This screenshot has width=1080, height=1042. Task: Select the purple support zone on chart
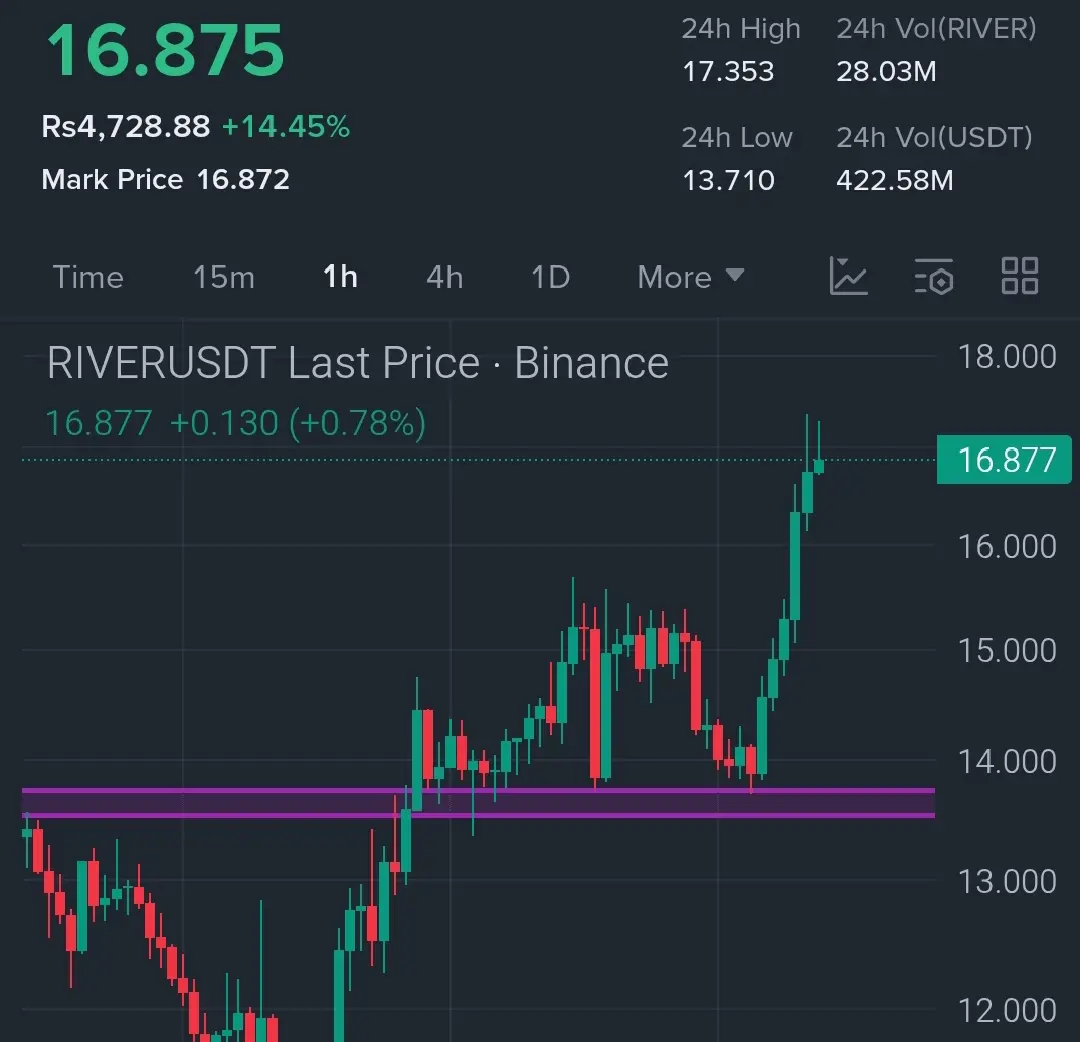[478, 803]
